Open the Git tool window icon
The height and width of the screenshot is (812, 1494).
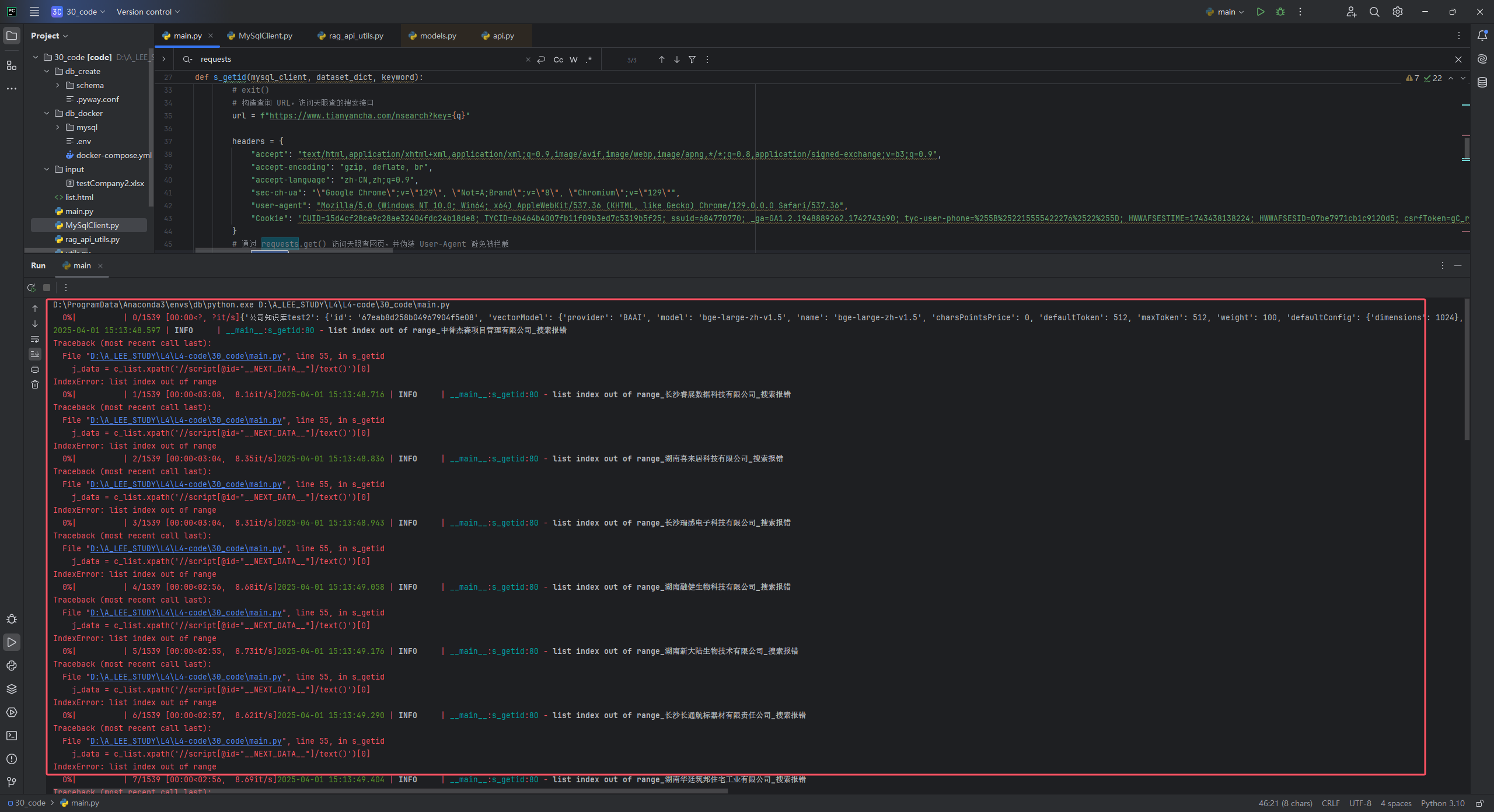tap(12, 782)
